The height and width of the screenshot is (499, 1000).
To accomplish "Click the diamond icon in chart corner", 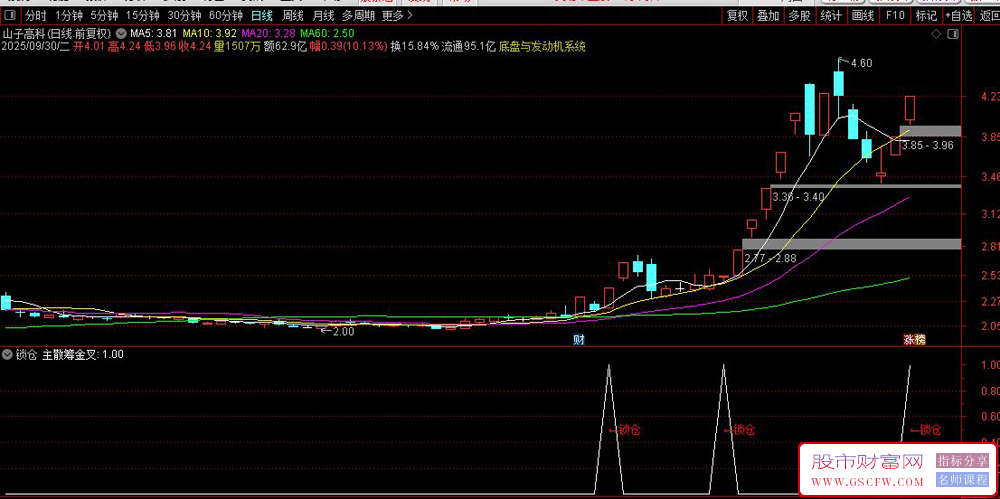I will click(x=936, y=33).
